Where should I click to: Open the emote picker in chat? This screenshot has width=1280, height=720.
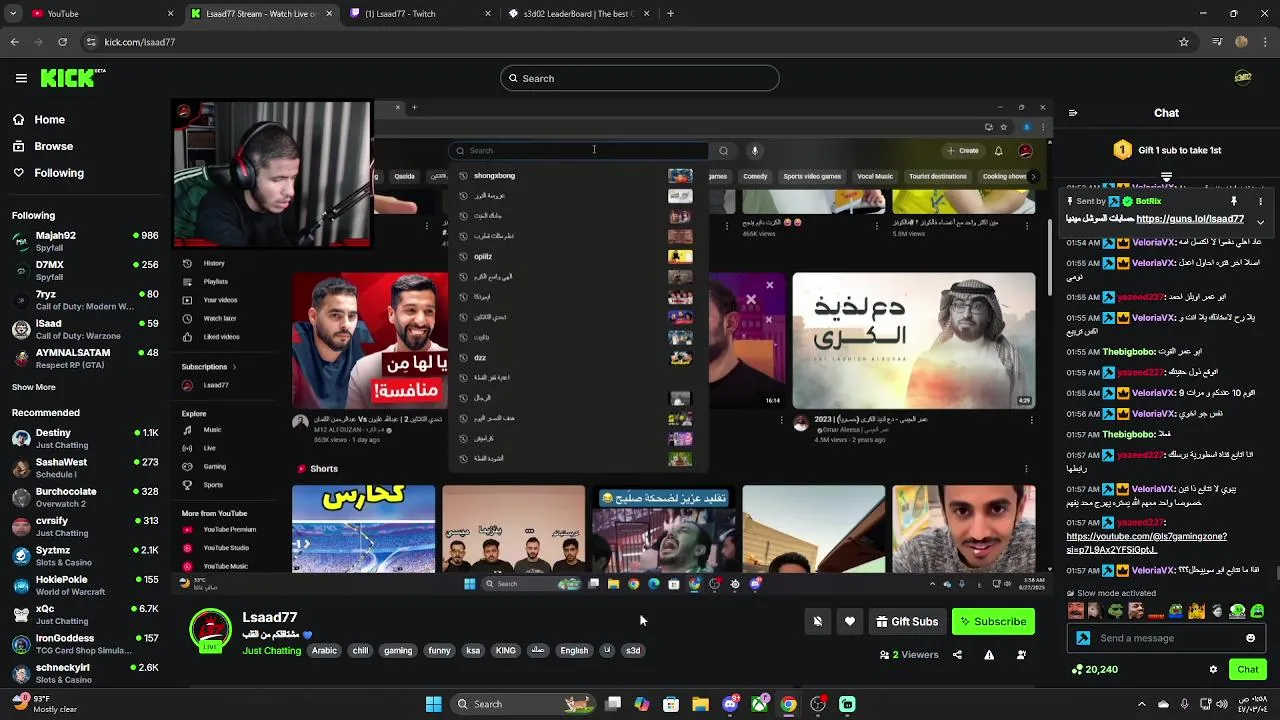(x=1250, y=638)
